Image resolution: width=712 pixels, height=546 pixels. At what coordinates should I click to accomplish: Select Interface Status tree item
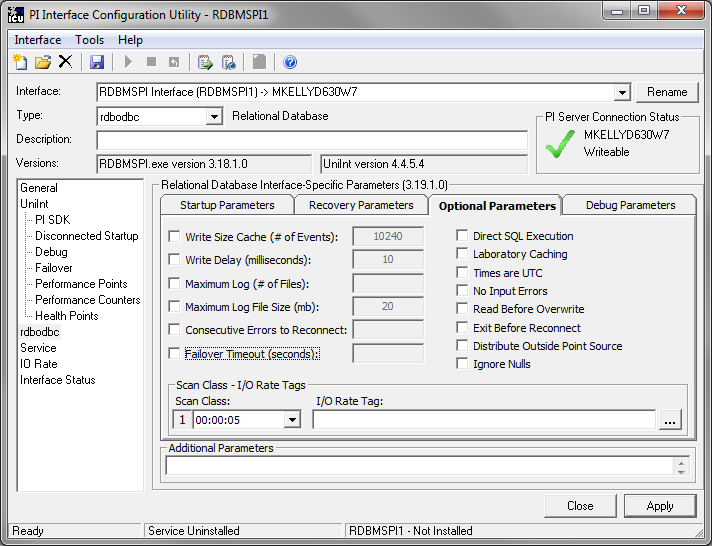(58, 380)
